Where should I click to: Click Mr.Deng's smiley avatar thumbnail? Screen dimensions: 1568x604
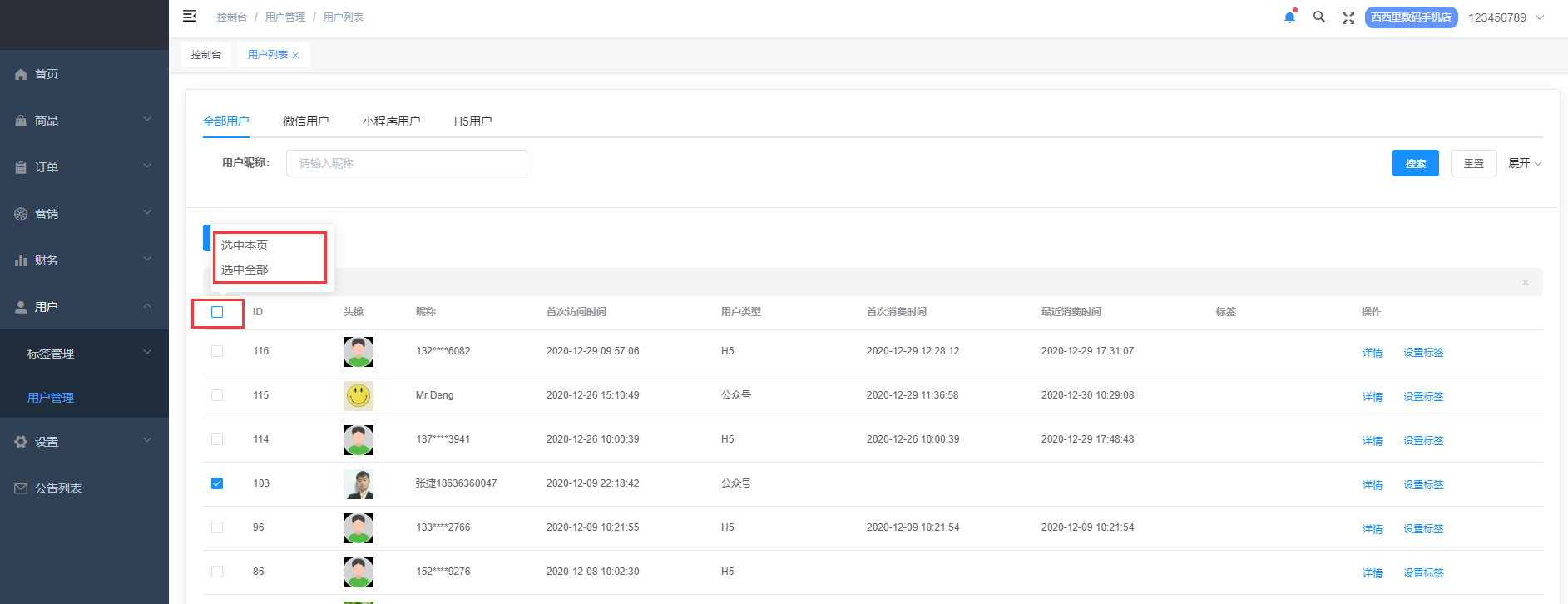[359, 396]
